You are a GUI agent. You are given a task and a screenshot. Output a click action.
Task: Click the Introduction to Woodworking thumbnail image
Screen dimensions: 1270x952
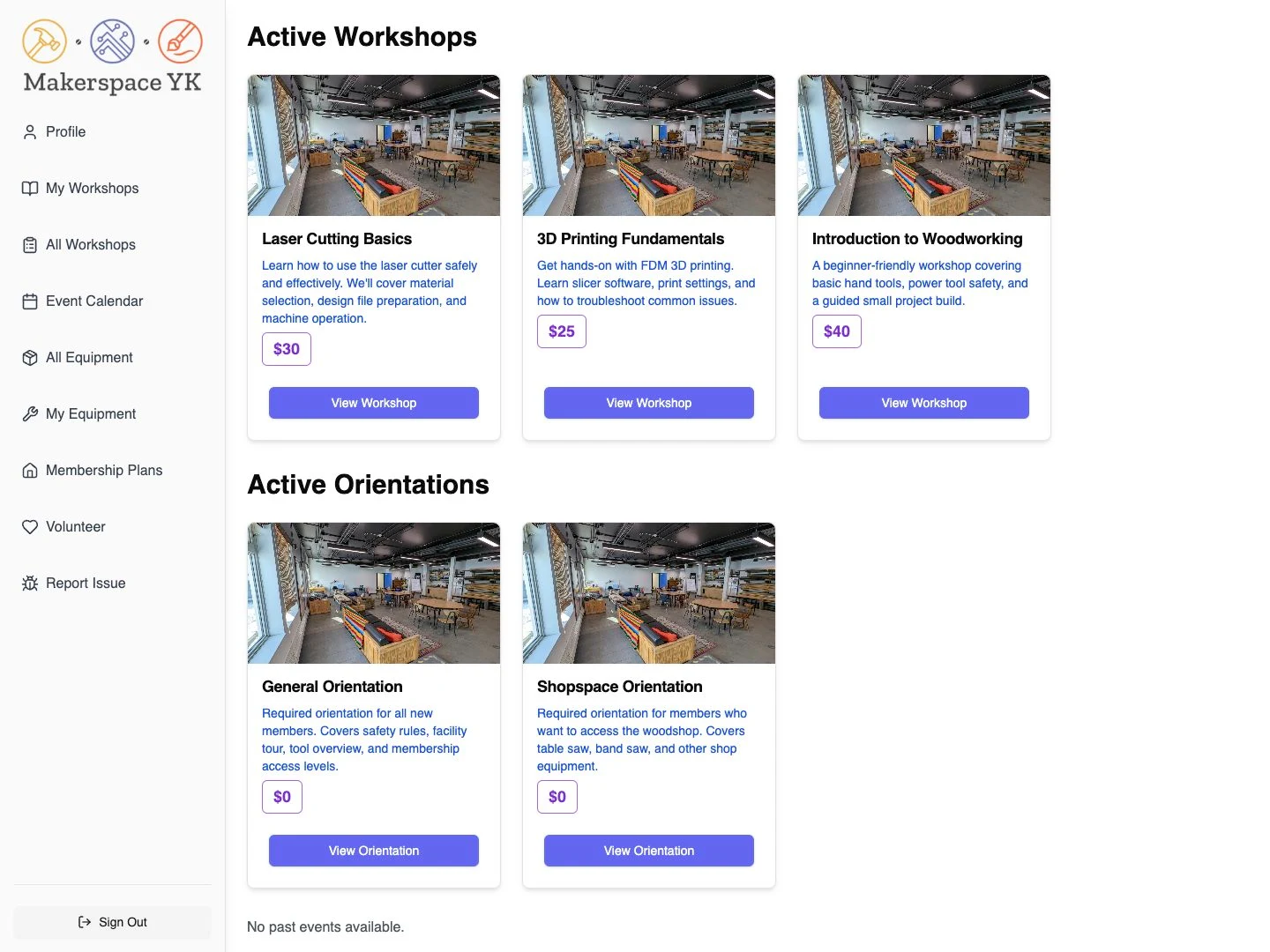[x=924, y=145]
